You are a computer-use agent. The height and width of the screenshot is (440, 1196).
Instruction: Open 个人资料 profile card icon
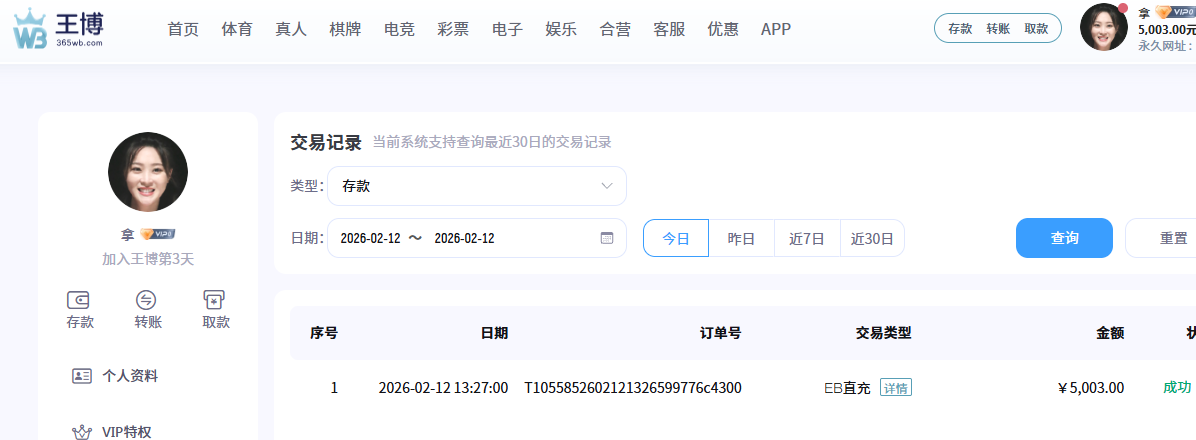coord(82,376)
